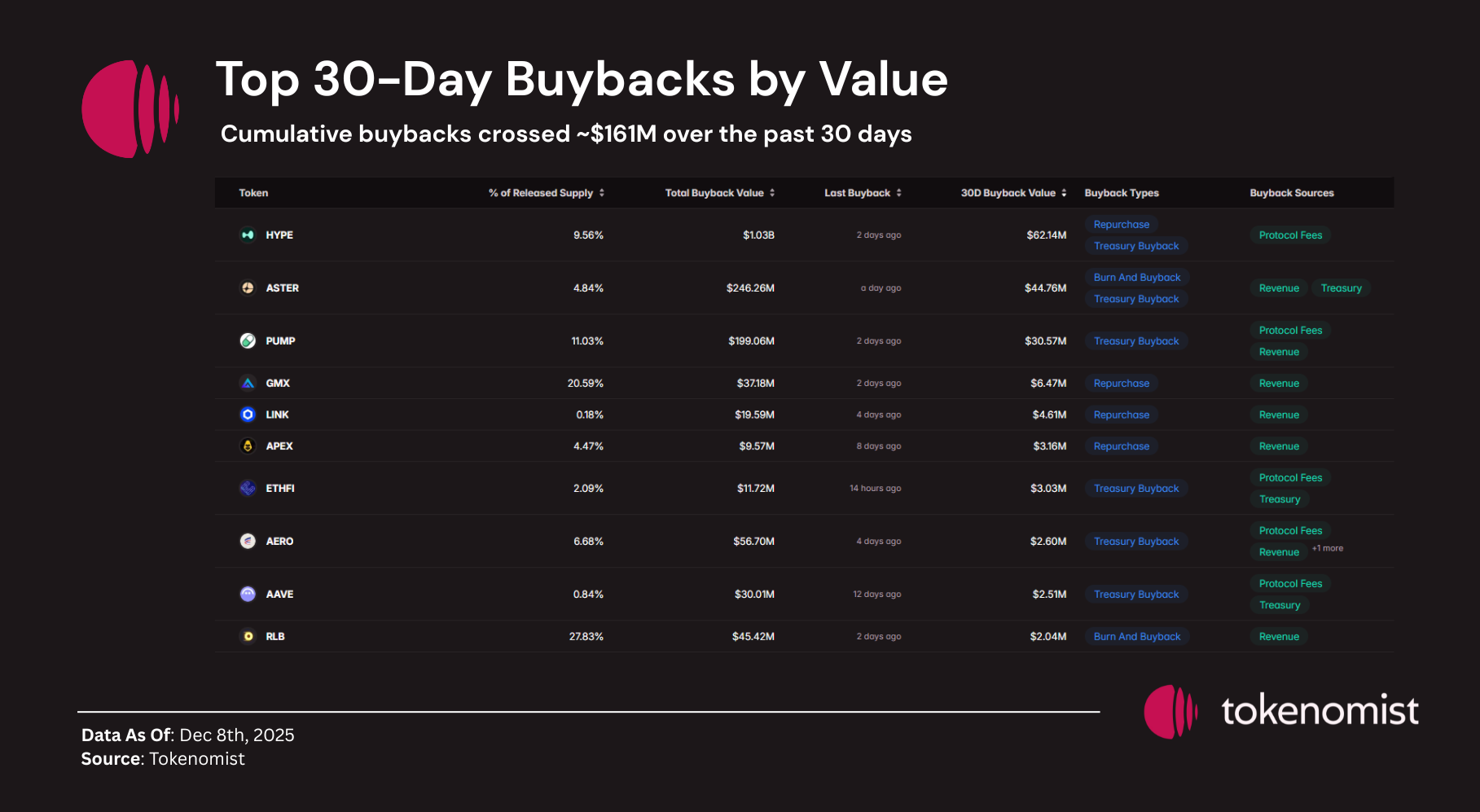Select the ASTER token name

coord(283,288)
